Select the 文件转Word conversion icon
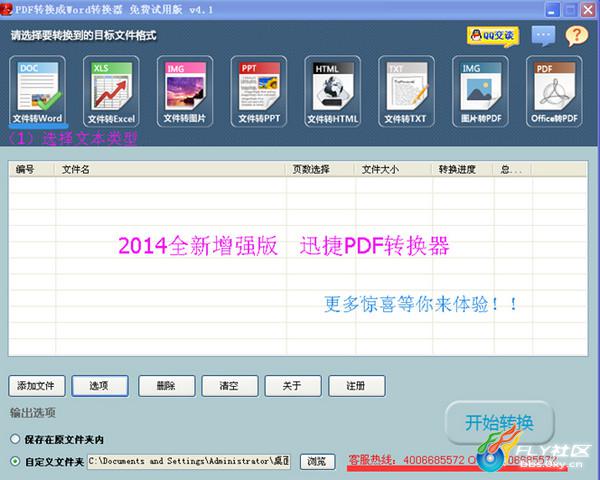 click(x=38, y=91)
